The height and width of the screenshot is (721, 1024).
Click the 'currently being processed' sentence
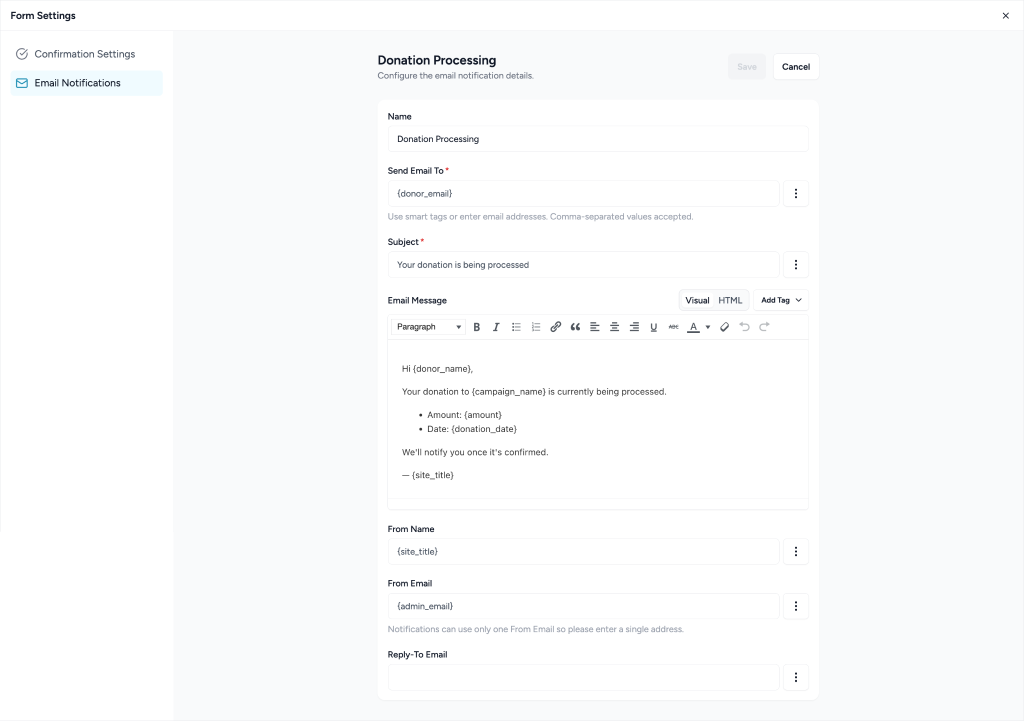click(534, 392)
